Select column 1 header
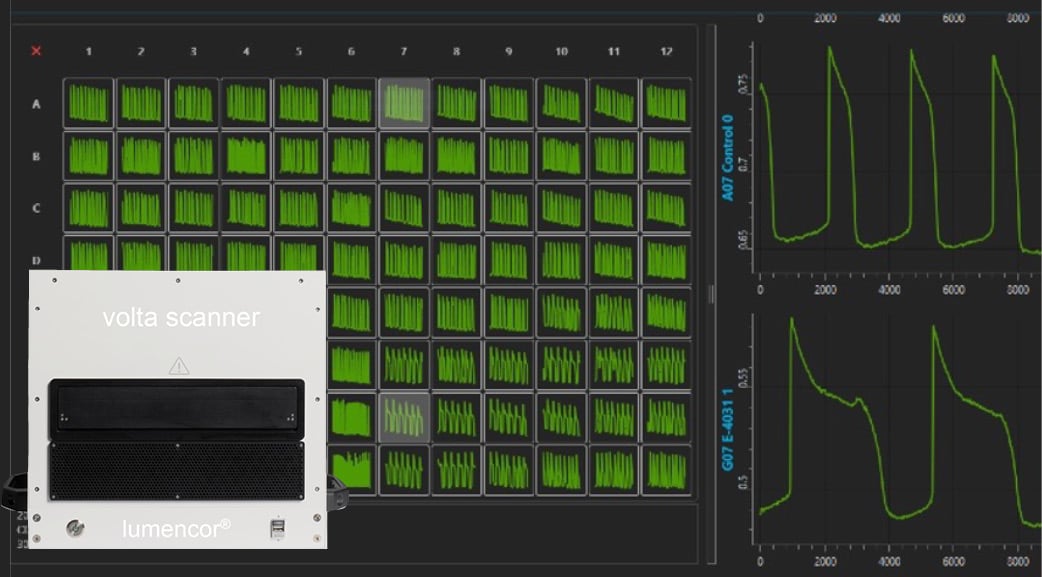The width and height of the screenshot is (1042, 577). coord(88,51)
